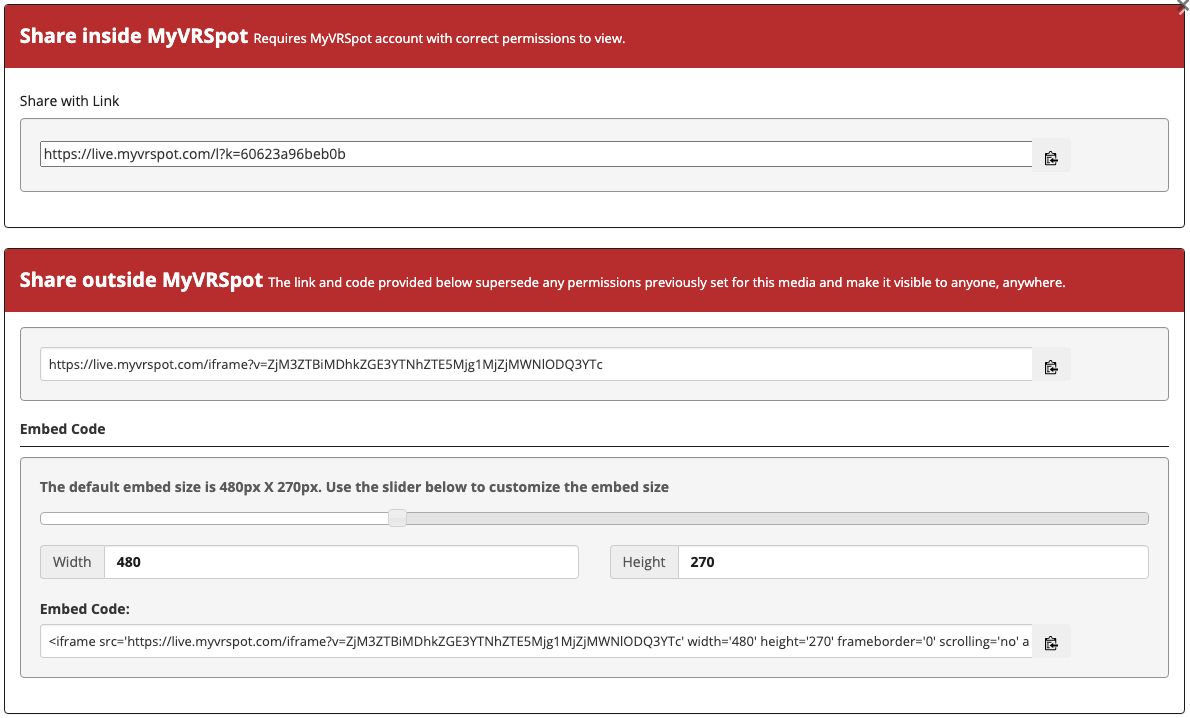Click the 'Requires MyVRSpot account' notice
The height and width of the screenshot is (718, 1190).
coord(439,39)
